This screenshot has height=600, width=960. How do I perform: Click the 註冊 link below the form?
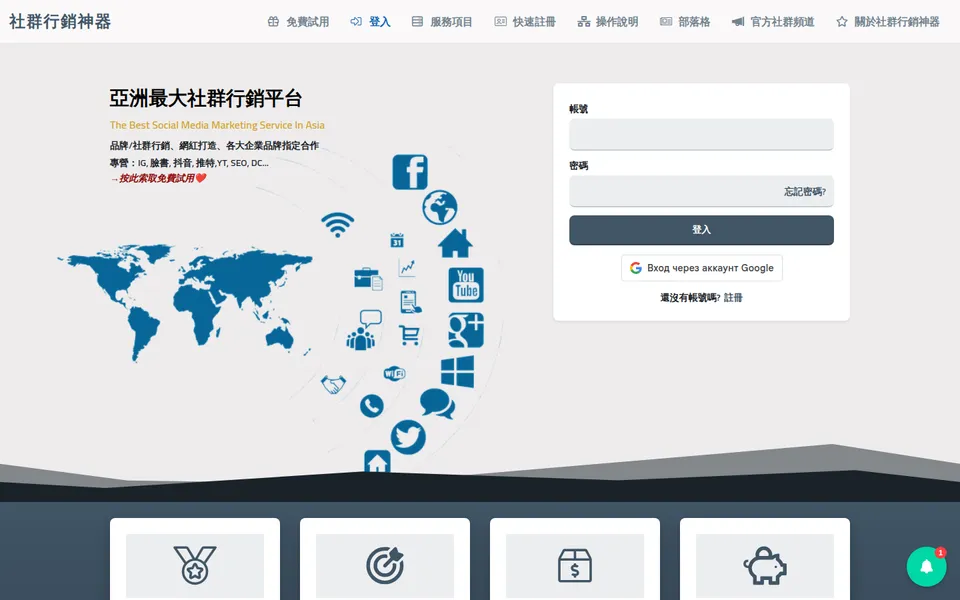733,298
